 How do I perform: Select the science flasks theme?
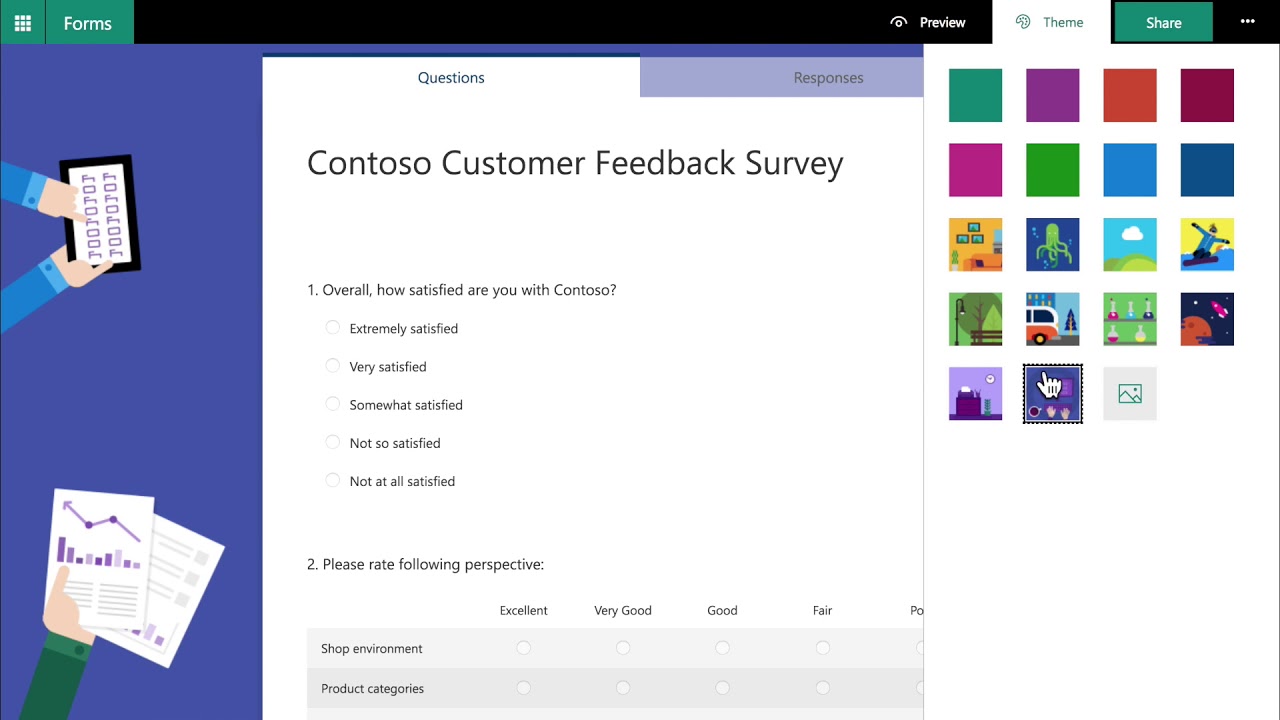(1130, 319)
